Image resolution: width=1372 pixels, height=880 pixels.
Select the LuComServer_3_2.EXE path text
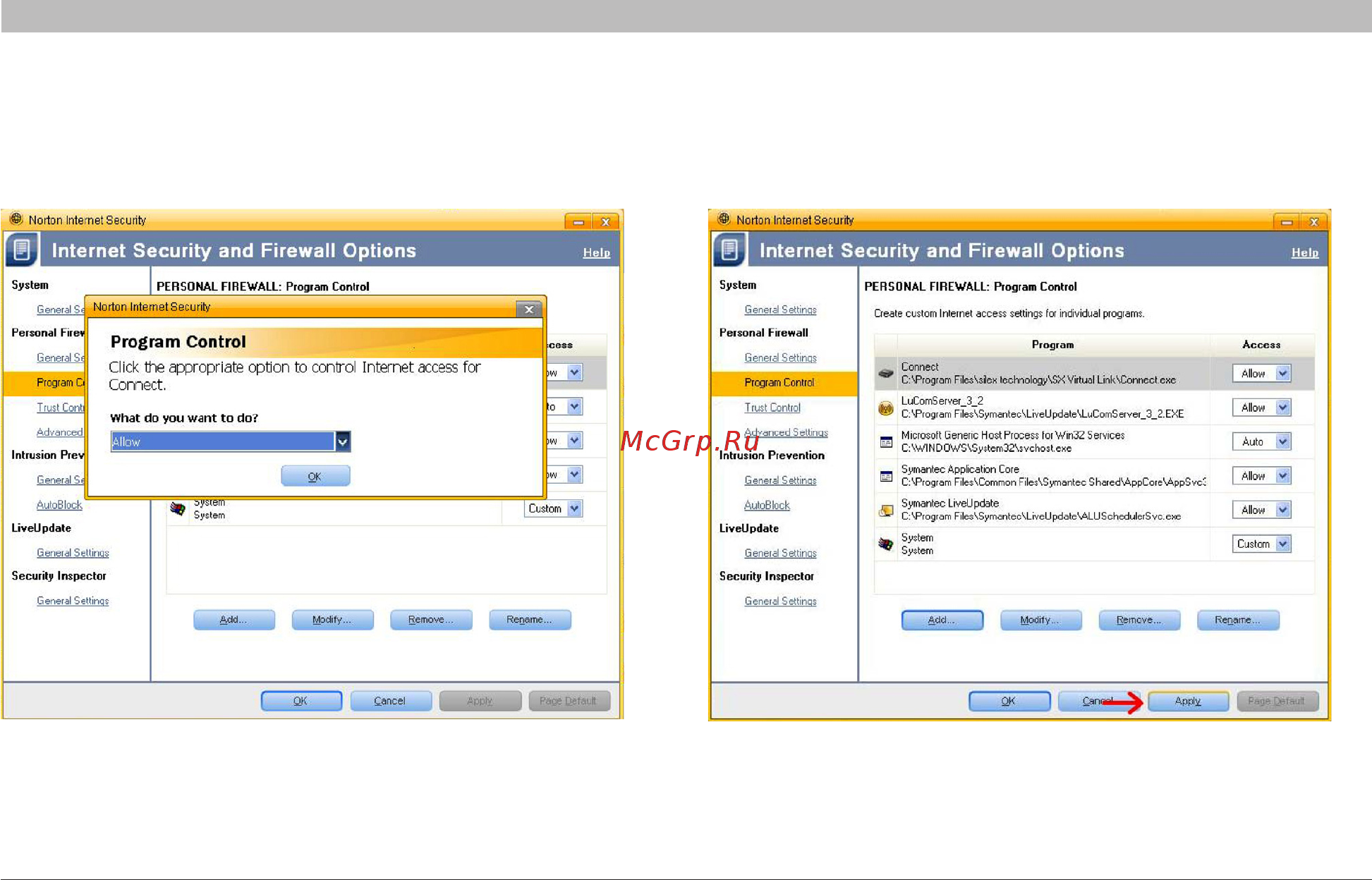coord(1042,414)
